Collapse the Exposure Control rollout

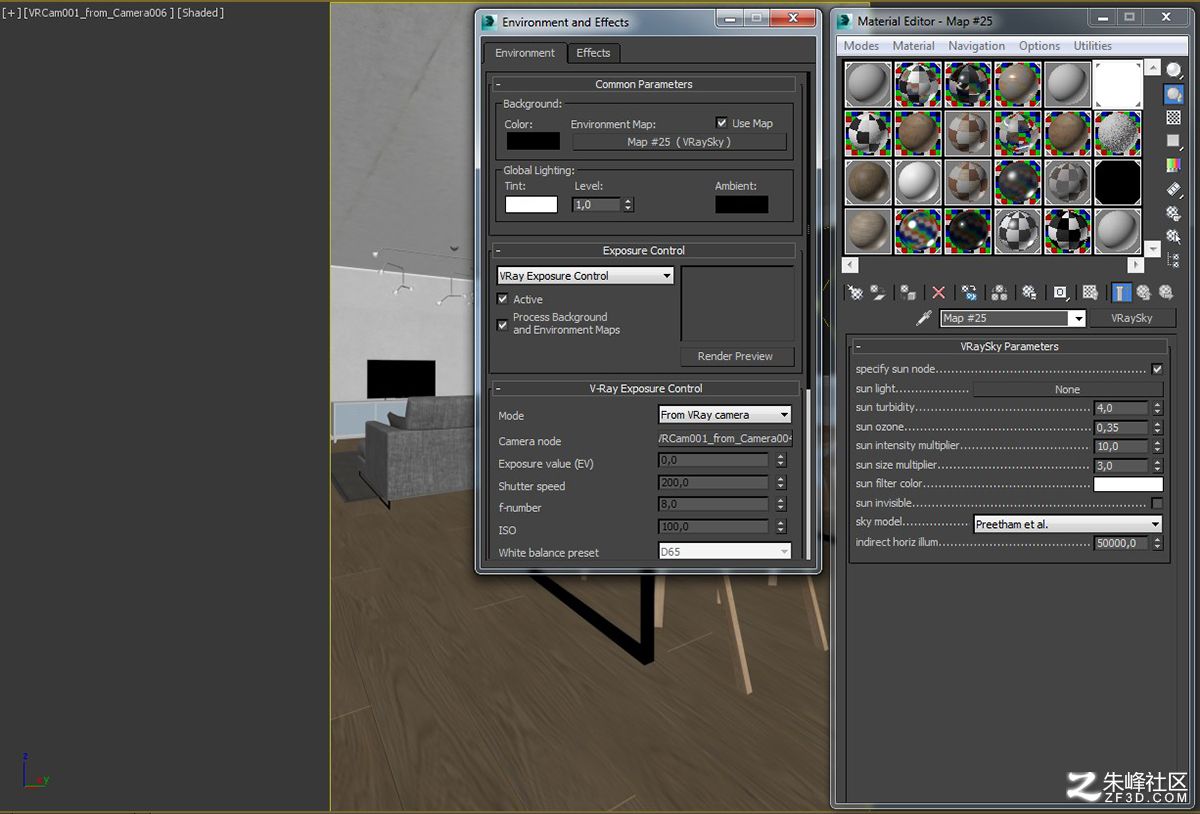coord(644,250)
